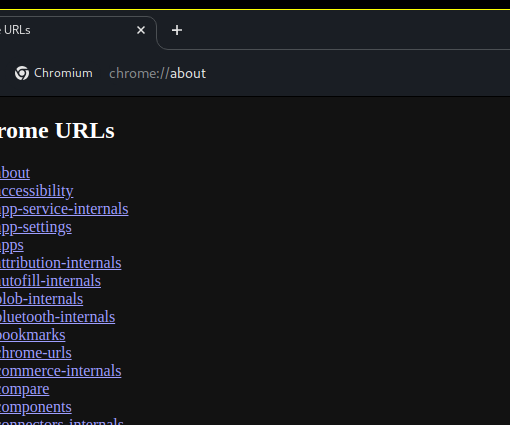
Task: Click the Chromium site info icon
Action: click(x=22, y=73)
